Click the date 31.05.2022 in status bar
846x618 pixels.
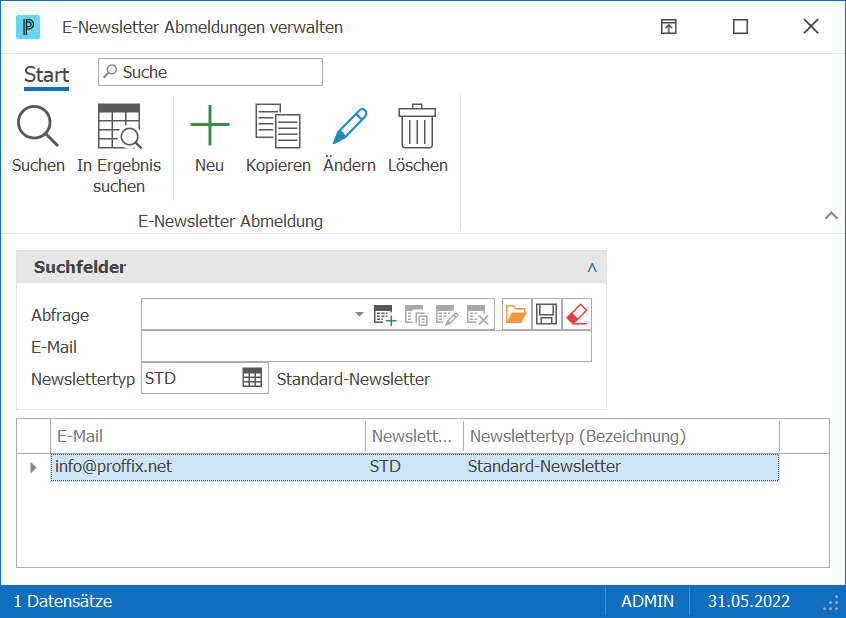[749, 601]
